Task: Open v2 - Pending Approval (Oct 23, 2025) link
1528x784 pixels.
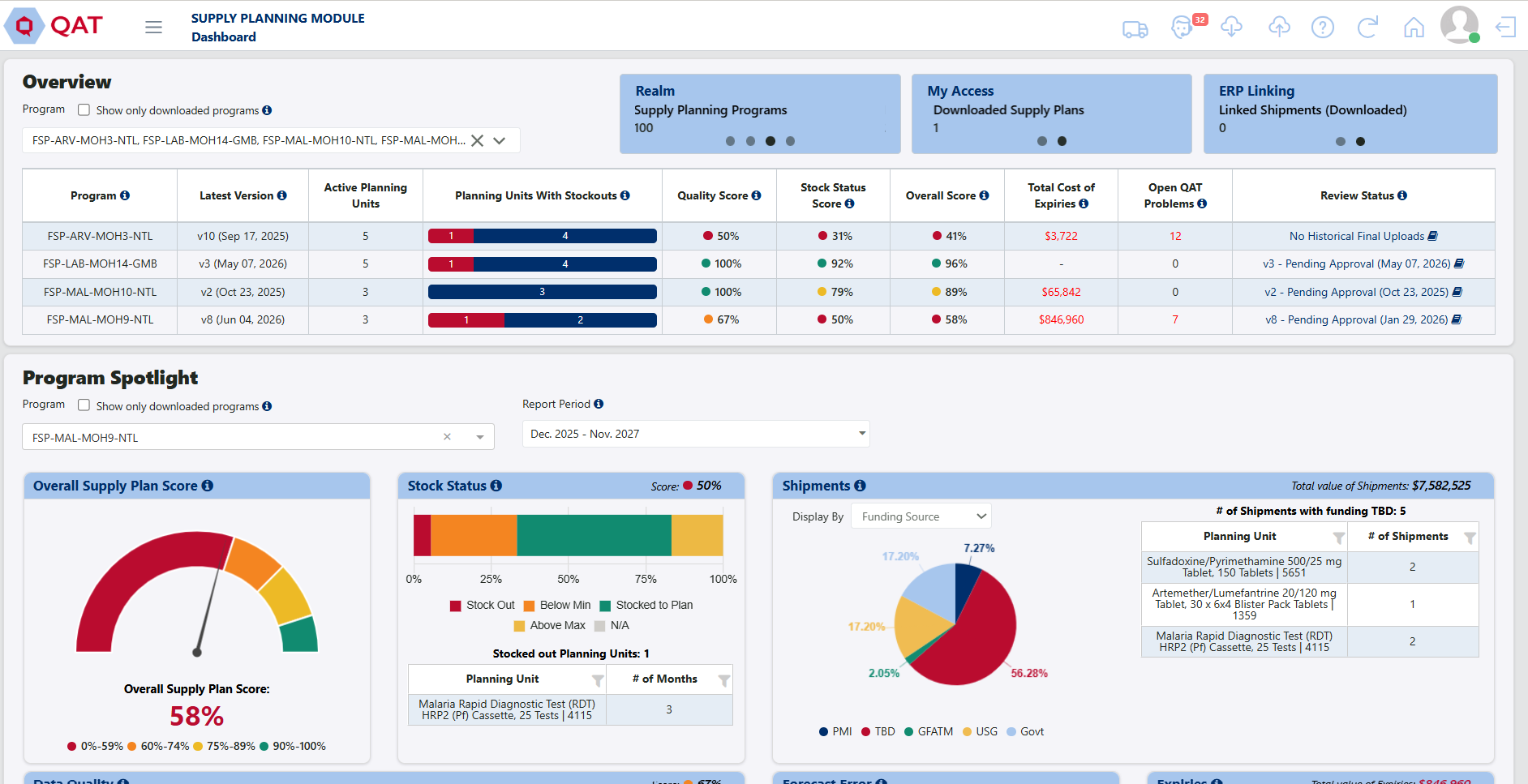Action: pyautogui.click(x=1357, y=292)
